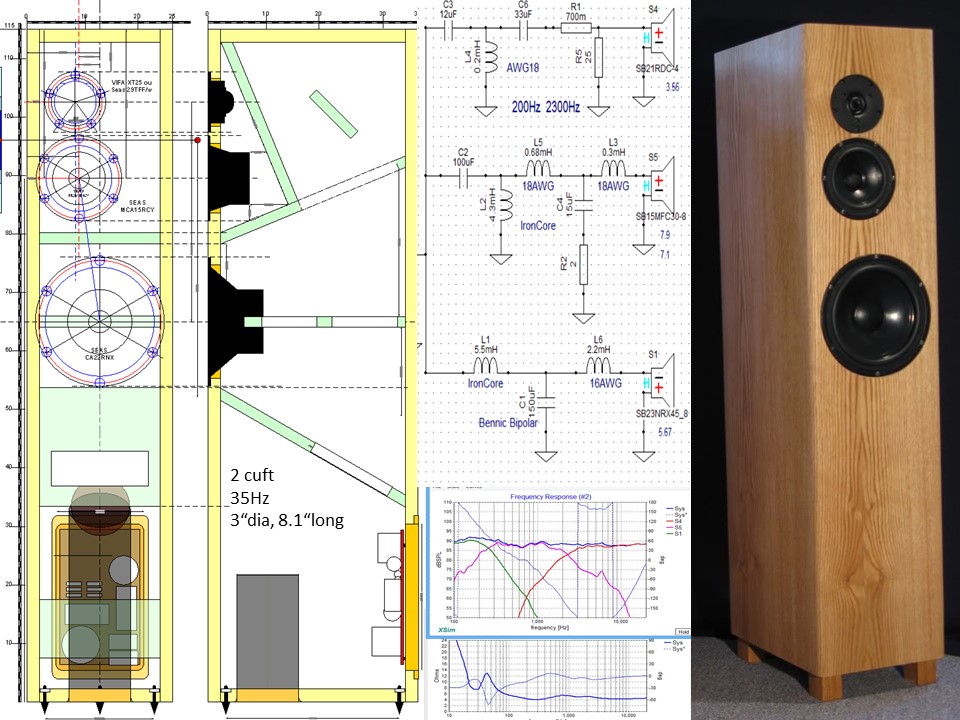Screen dimensions: 960x720
Task: Click the S1 entry in the graph legend
Action: tap(674, 534)
